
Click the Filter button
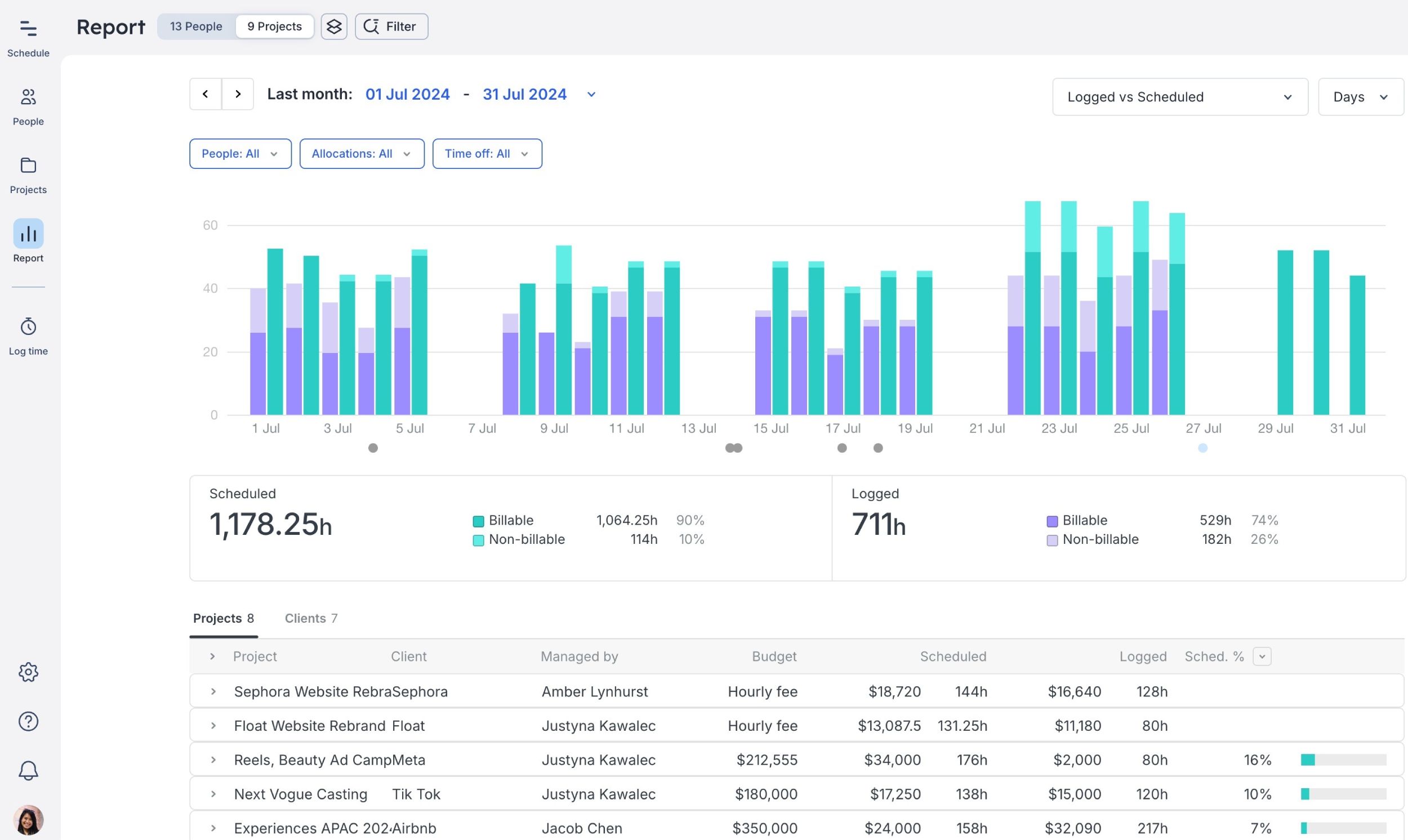(x=391, y=26)
